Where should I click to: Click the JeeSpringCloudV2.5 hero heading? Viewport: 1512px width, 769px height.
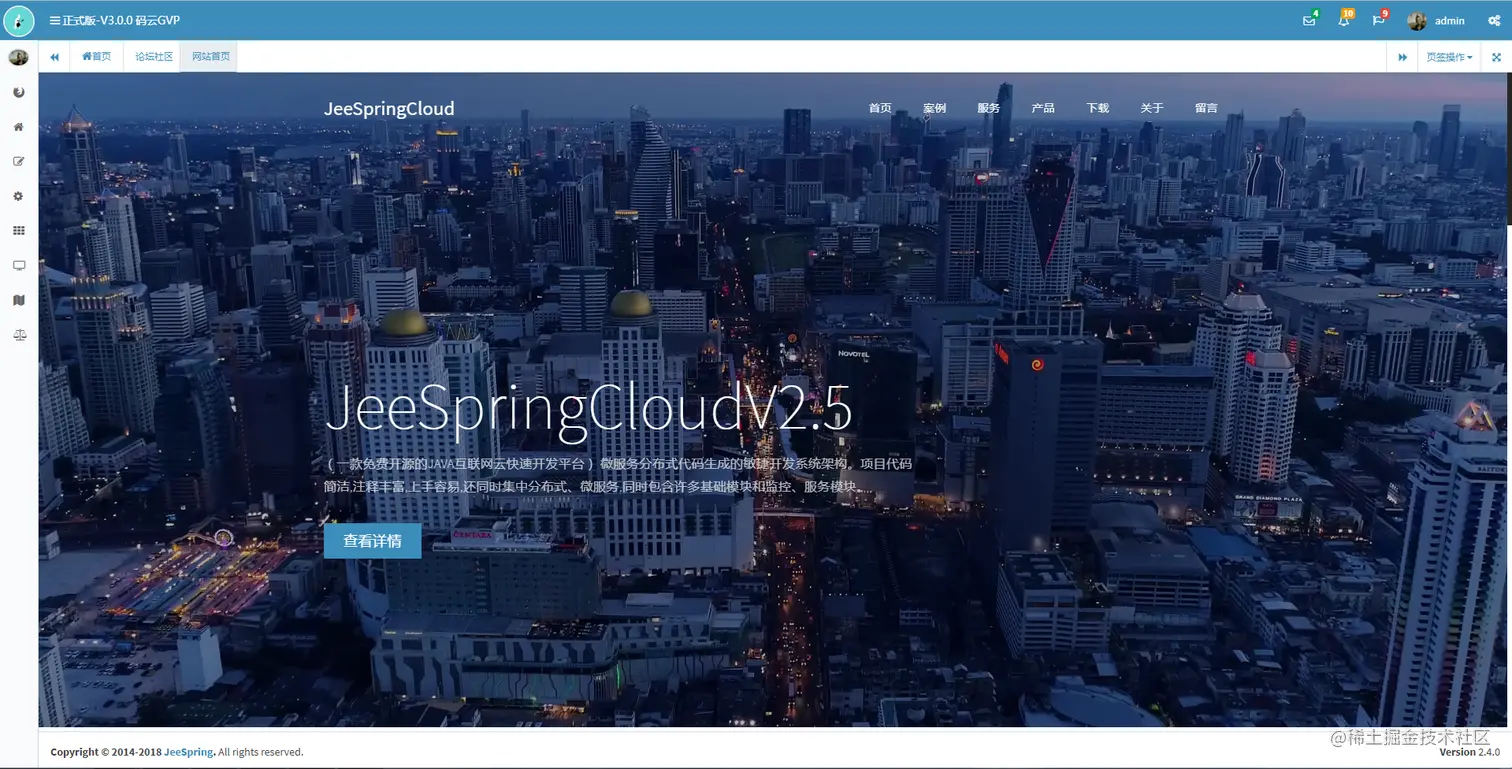(x=589, y=410)
